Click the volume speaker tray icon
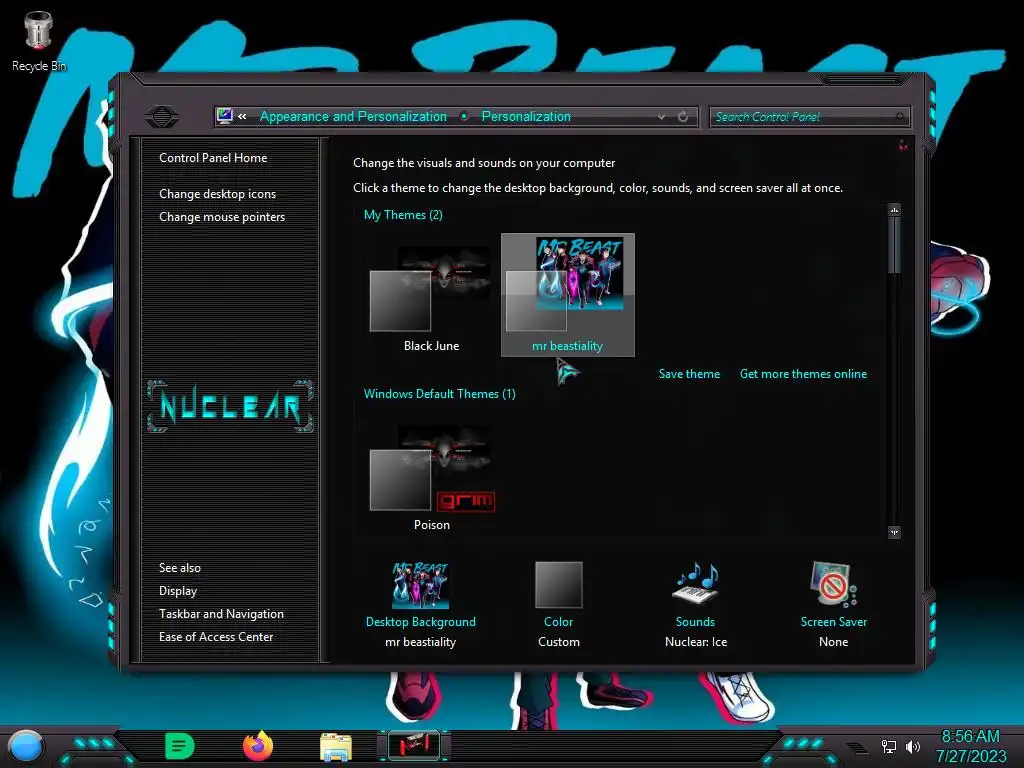The width and height of the screenshot is (1024, 768). 913,746
